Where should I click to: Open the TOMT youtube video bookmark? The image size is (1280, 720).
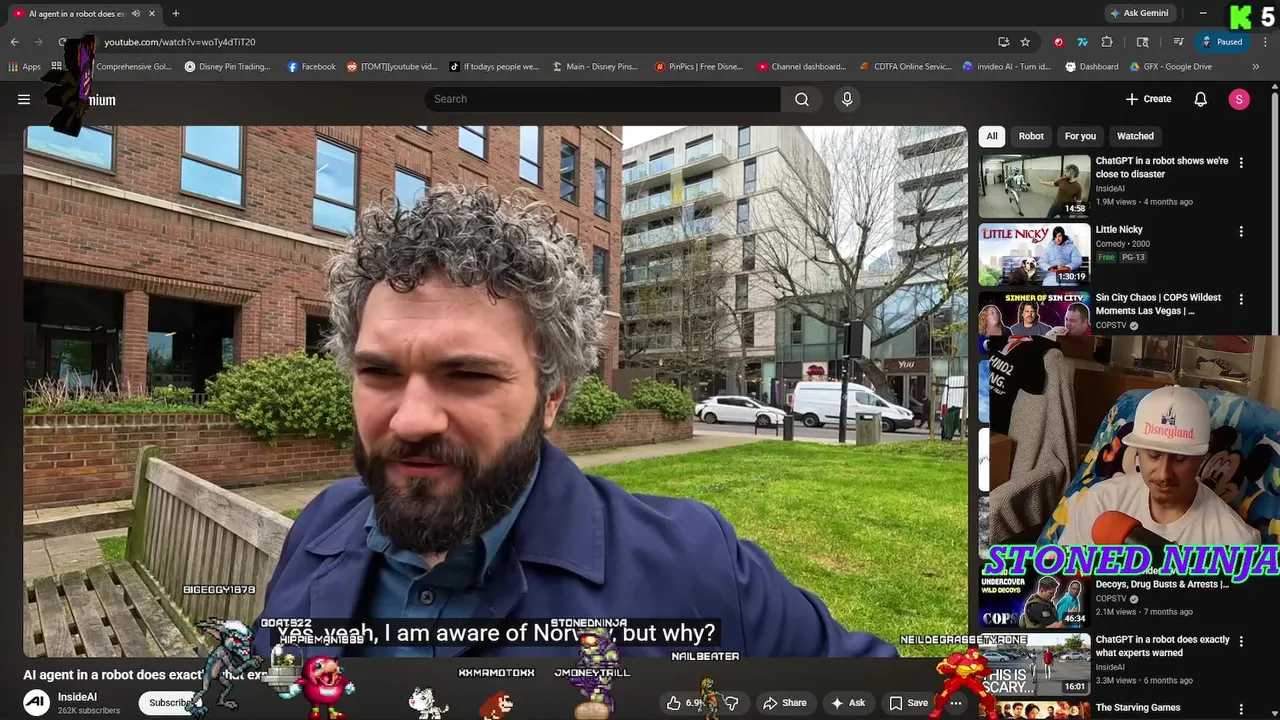click(392, 67)
